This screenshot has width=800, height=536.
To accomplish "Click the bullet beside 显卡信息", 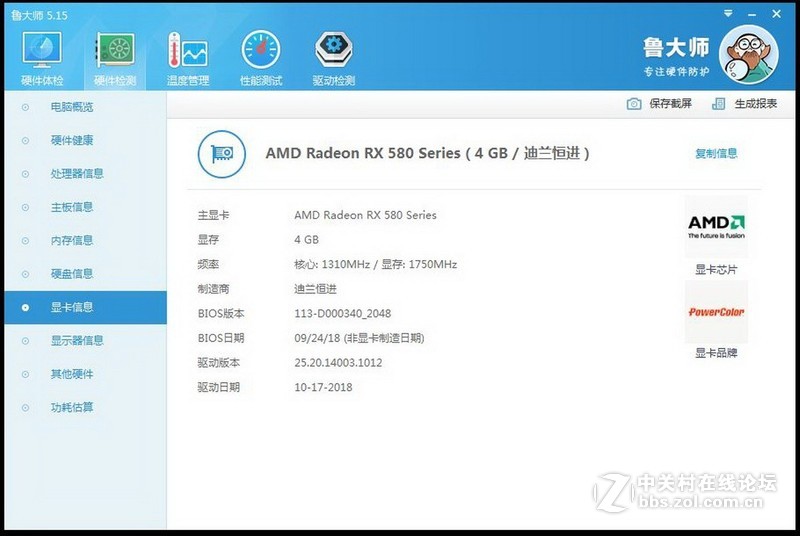I will 25,308.
